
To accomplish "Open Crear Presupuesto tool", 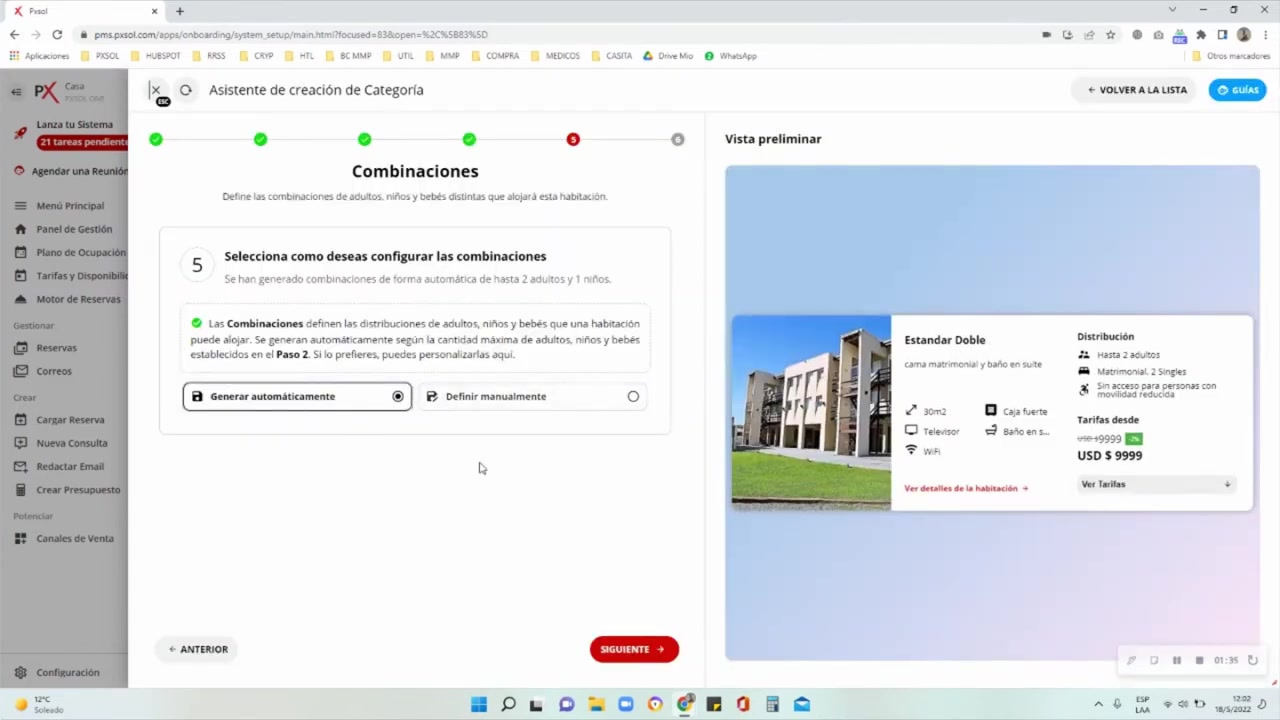I will (78, 489).
